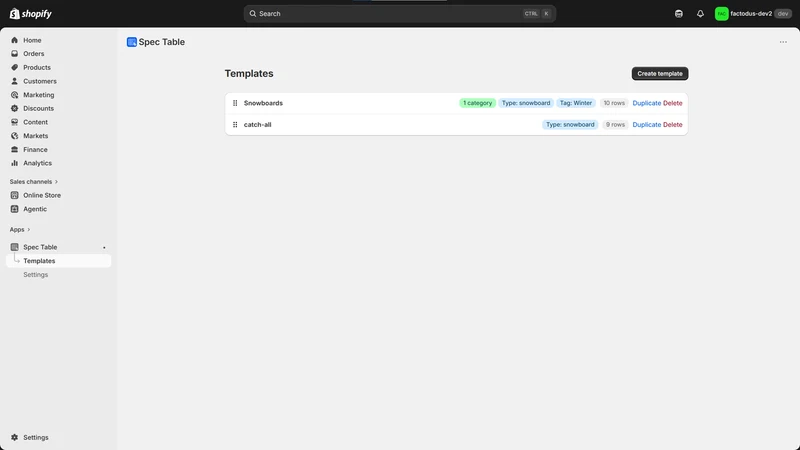
Task: Delete the Snowboards template
Action: click(x=672, y=103)
